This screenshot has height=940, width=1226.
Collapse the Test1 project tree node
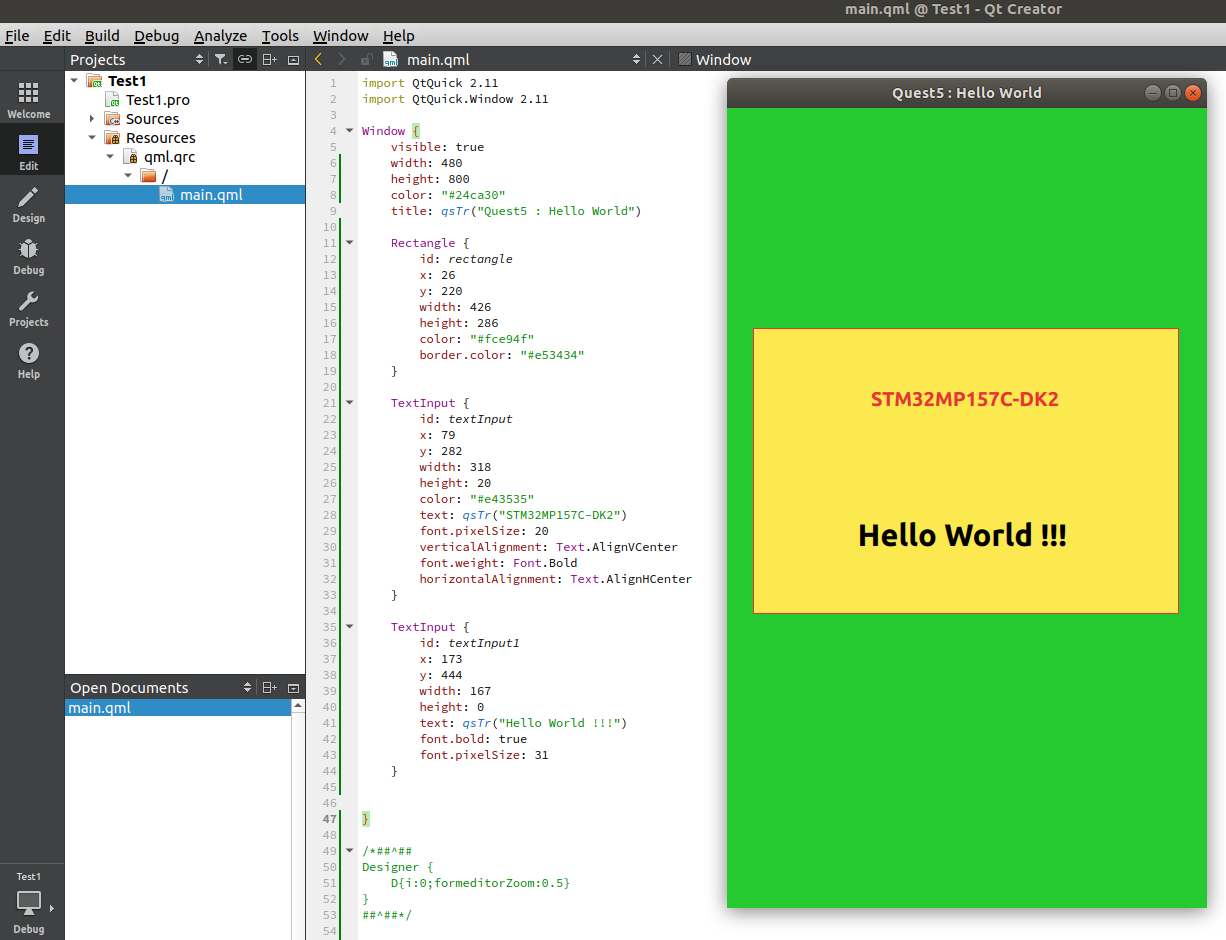click(74, 81)
